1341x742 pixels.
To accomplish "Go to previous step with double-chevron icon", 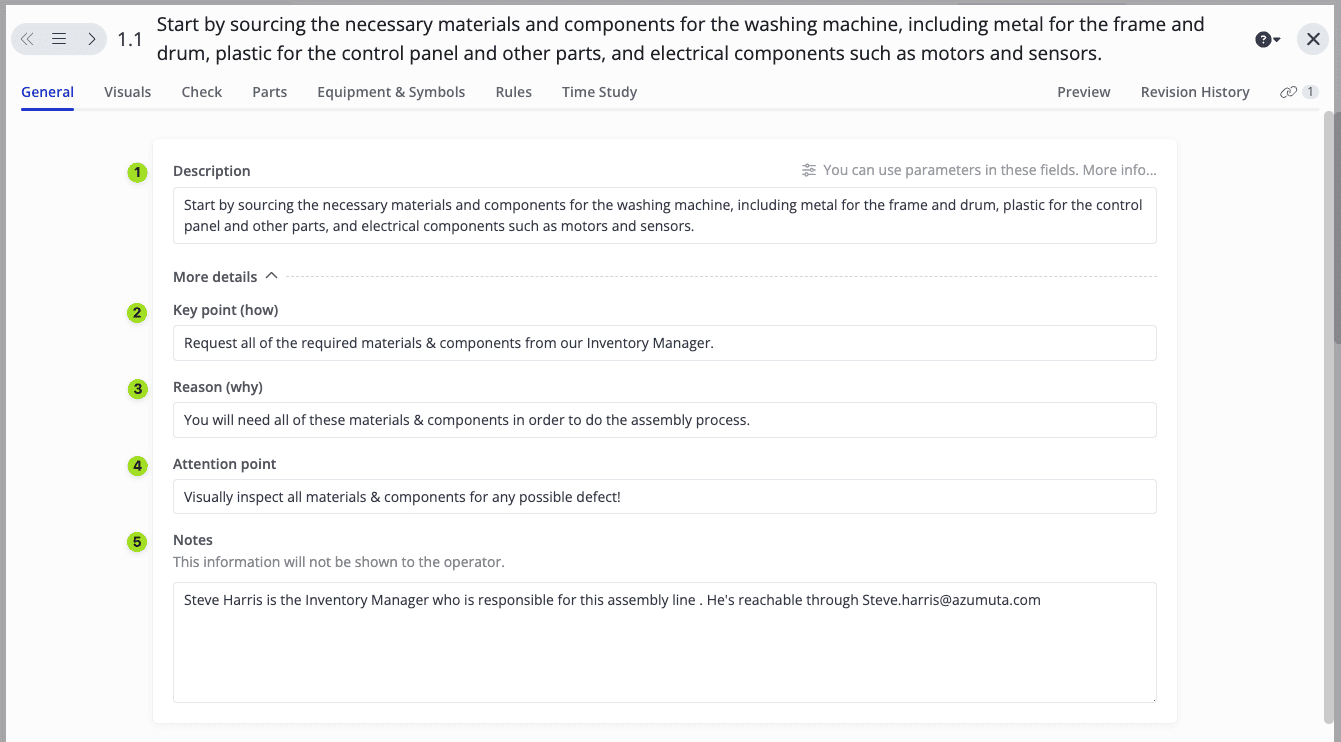I will click(x=27, y=39).
